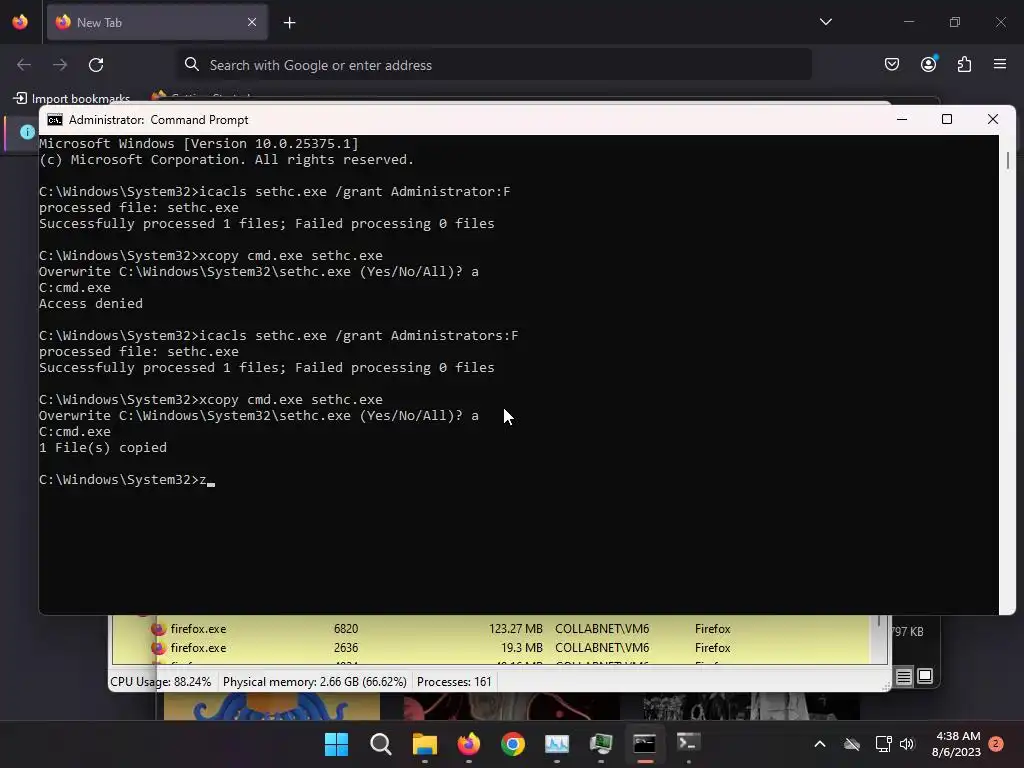Open File Explorer from taskbar
Screen dimensions: 1024x768
[x=424, y=744]
